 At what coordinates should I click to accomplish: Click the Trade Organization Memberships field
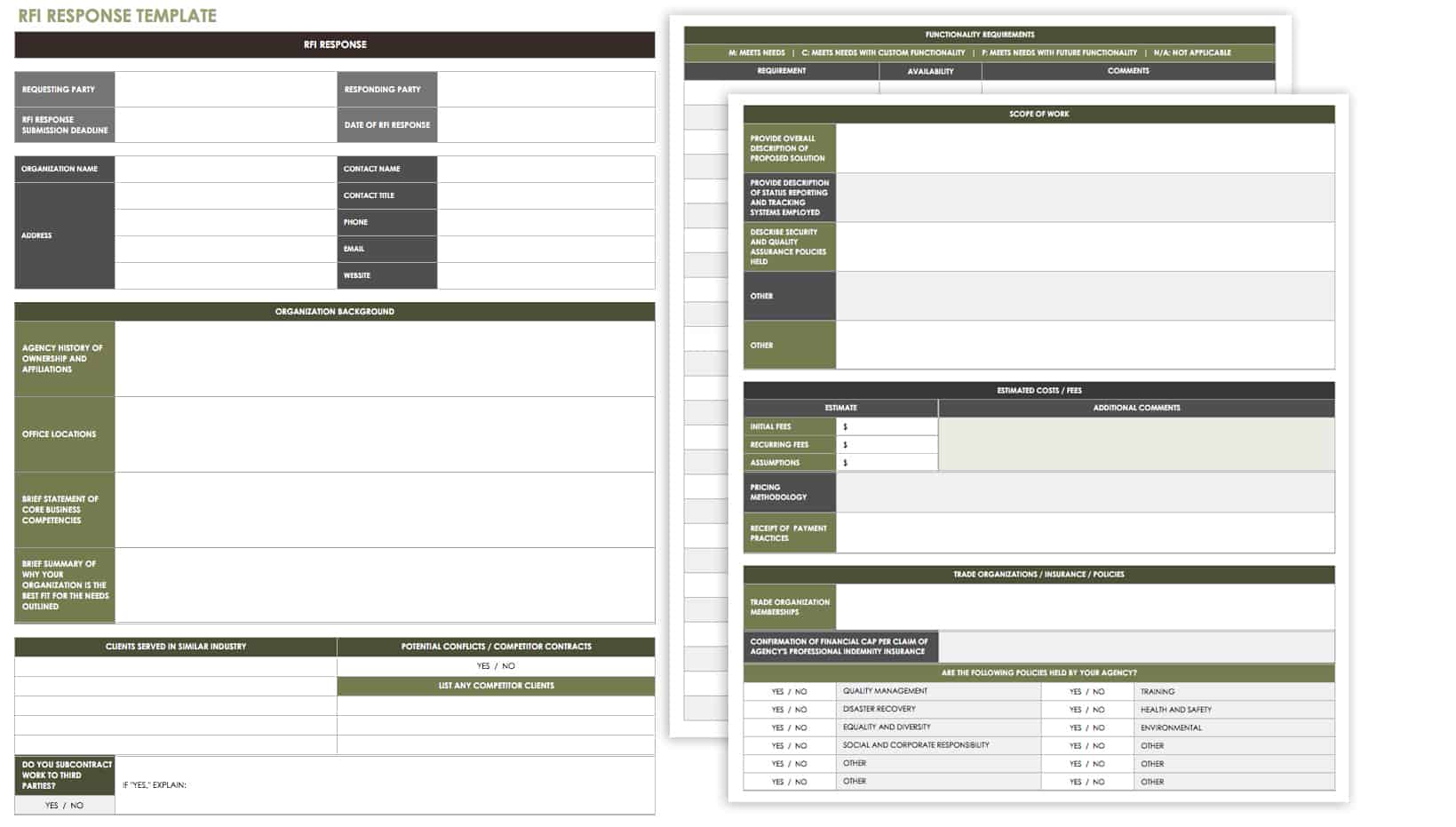coord(1084,608)
